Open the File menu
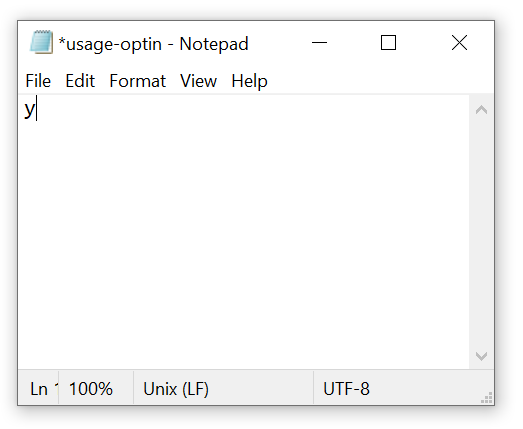The width and height of the screenshot is (523, 429). 38,81
